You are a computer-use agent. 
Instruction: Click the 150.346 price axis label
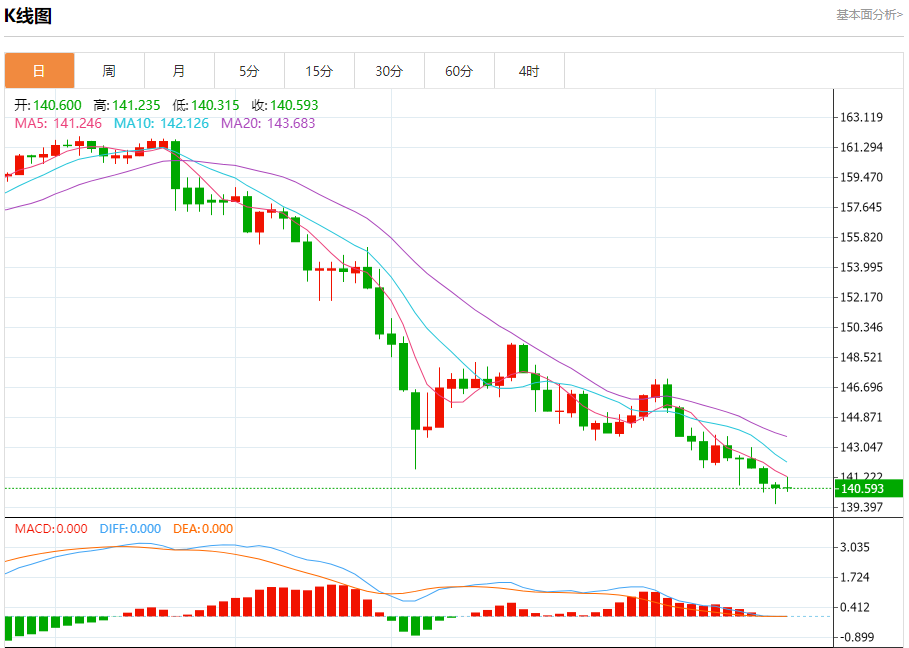click(x=861, y=327)
